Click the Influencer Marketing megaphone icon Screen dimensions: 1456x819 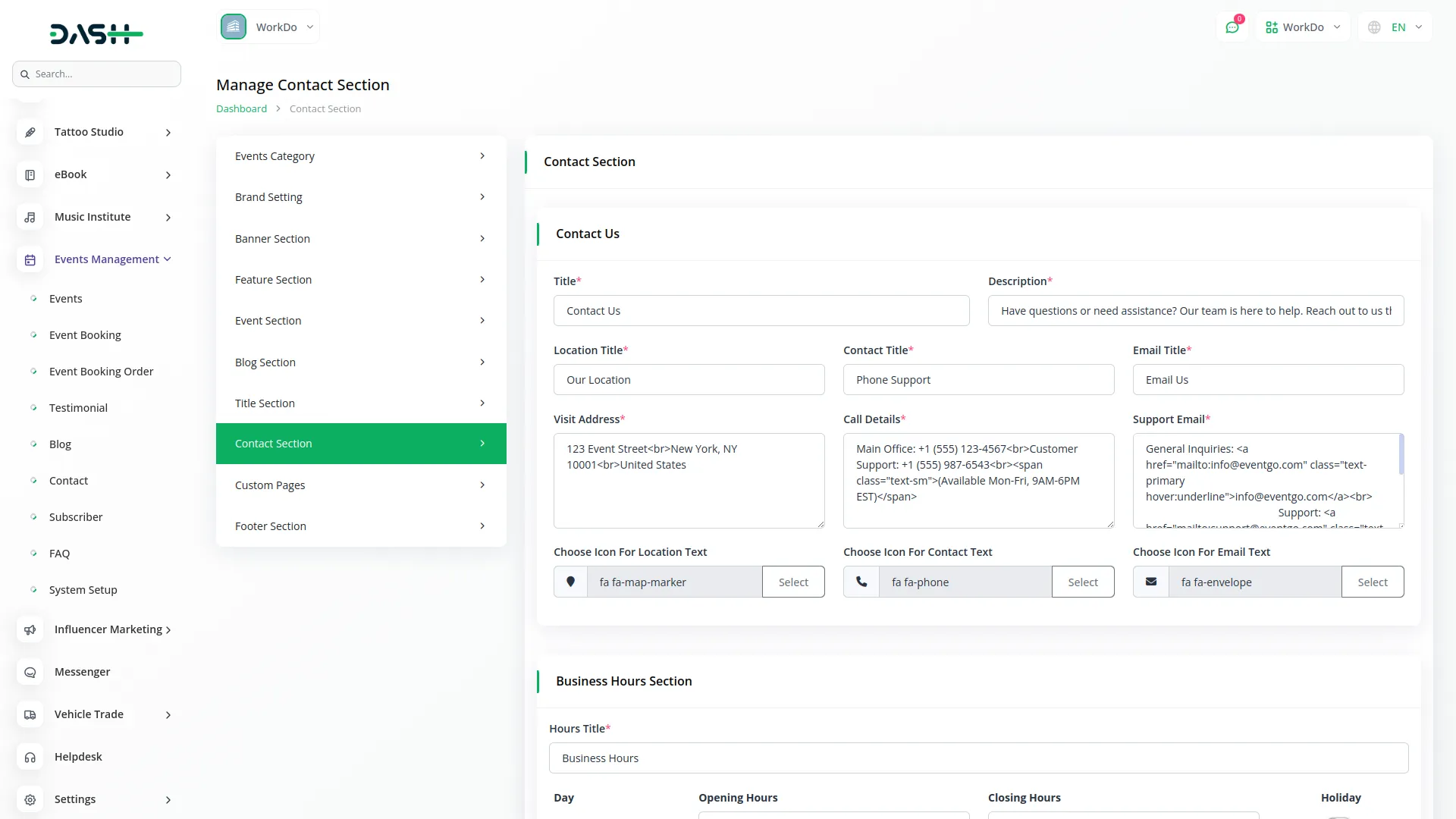point(30,629)
